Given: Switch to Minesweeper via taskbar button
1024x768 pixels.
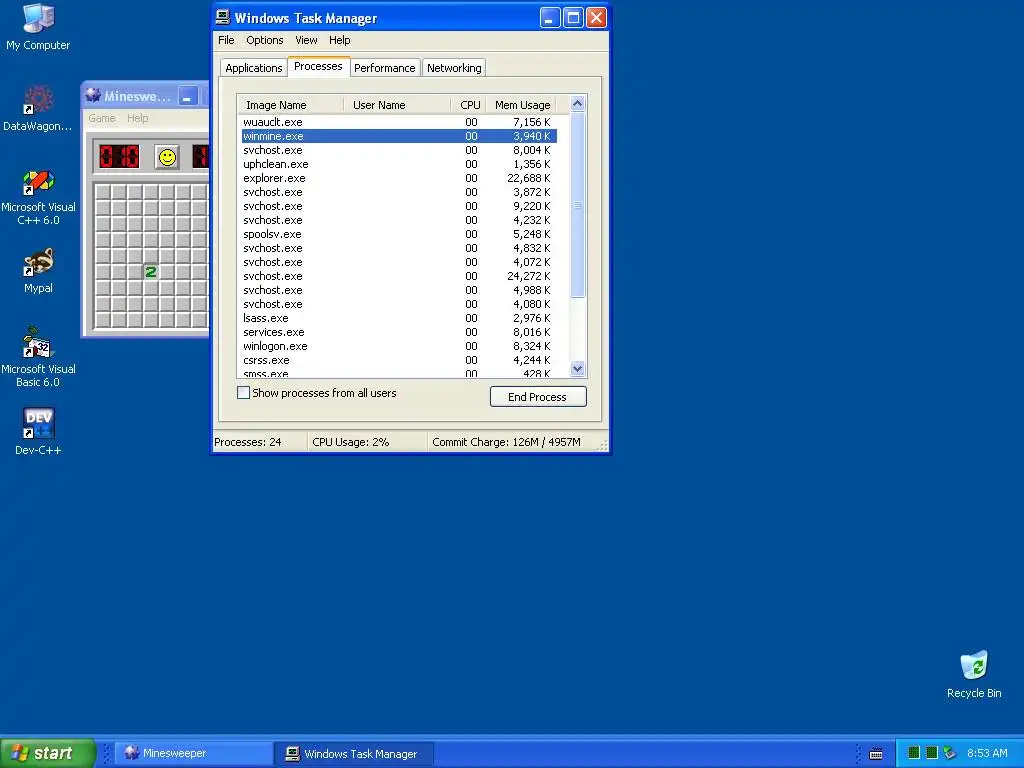Looking at the screenshot, I should coord(194,753).
